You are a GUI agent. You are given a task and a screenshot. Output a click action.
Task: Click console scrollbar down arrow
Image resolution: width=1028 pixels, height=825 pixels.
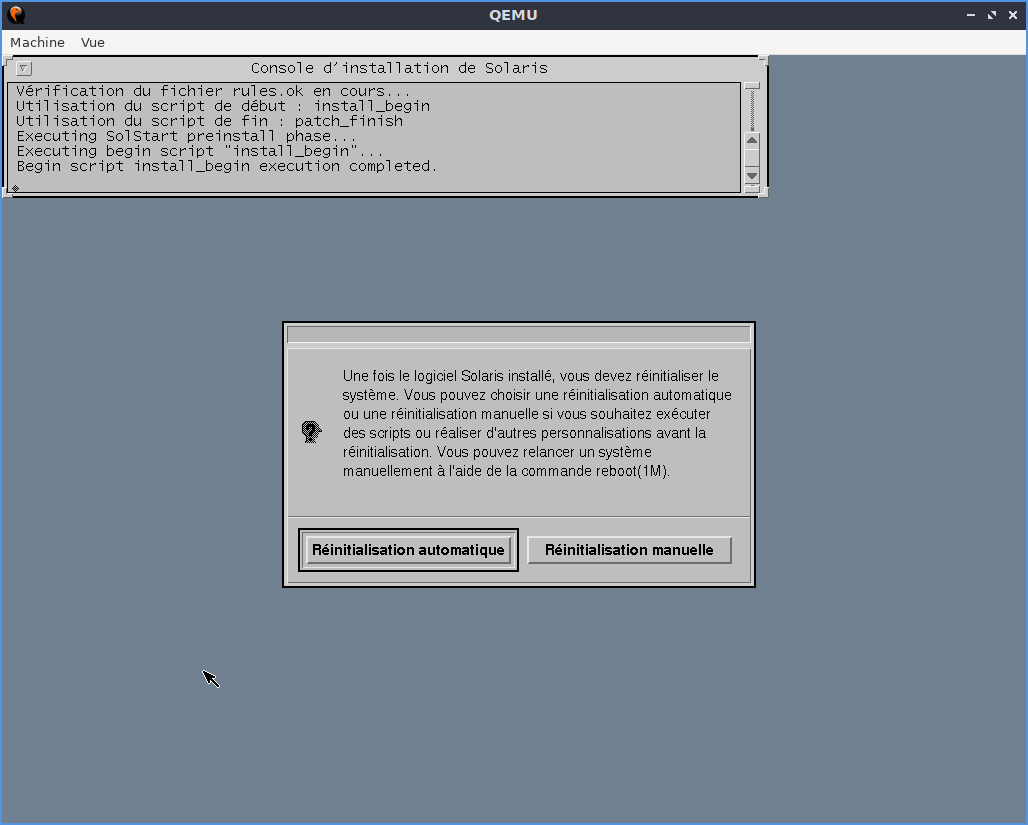[752, 175]
